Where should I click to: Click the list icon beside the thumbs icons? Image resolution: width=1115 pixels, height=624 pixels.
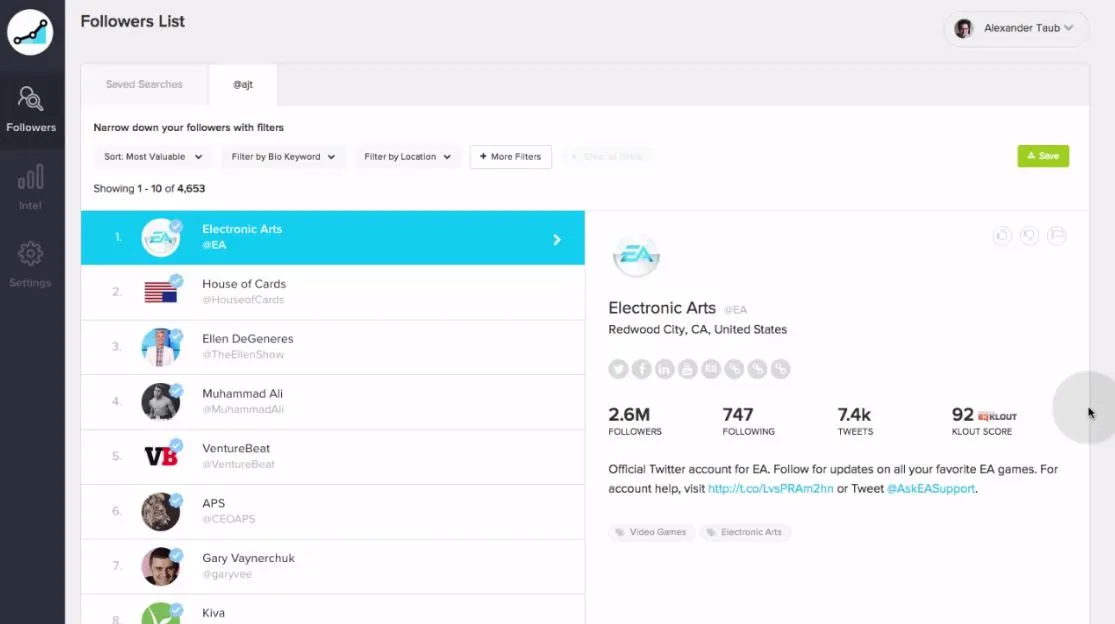click(x=1056, y=236)
